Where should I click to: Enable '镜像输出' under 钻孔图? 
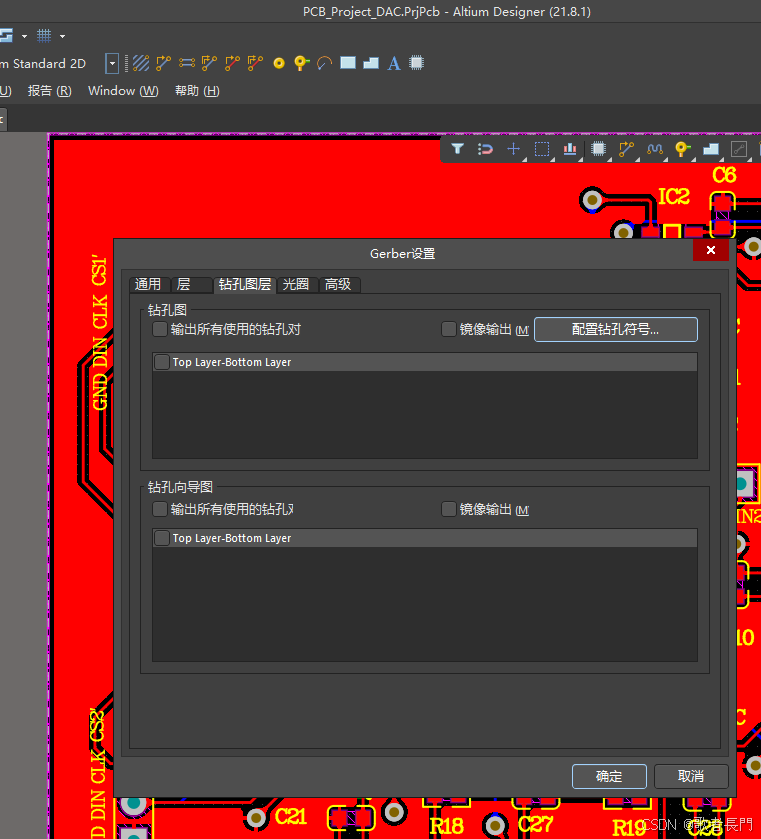tap(448, 329)
